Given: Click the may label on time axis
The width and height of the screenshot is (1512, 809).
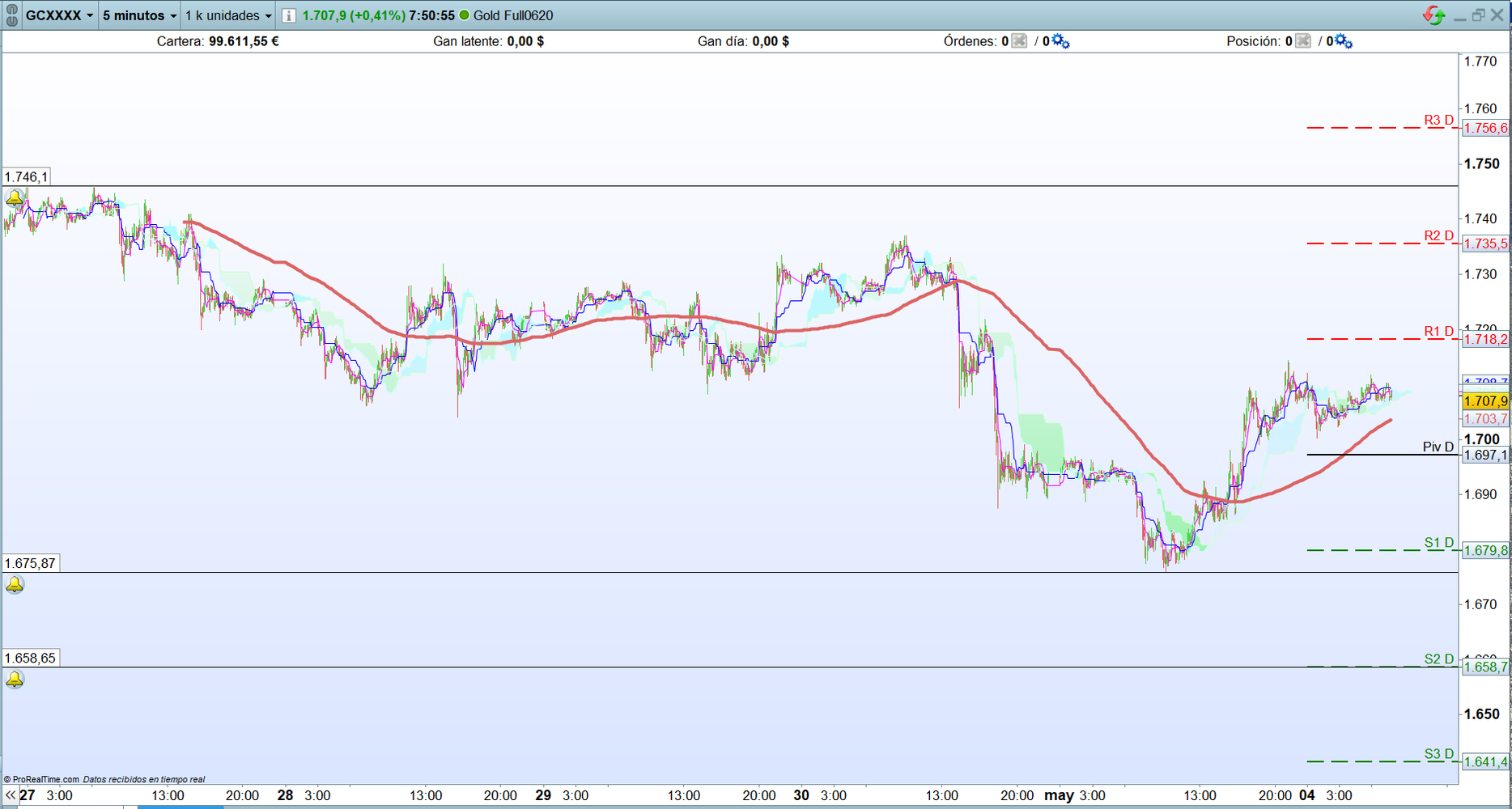Looking at the screenshot, I should click(x=1059, y=795).
